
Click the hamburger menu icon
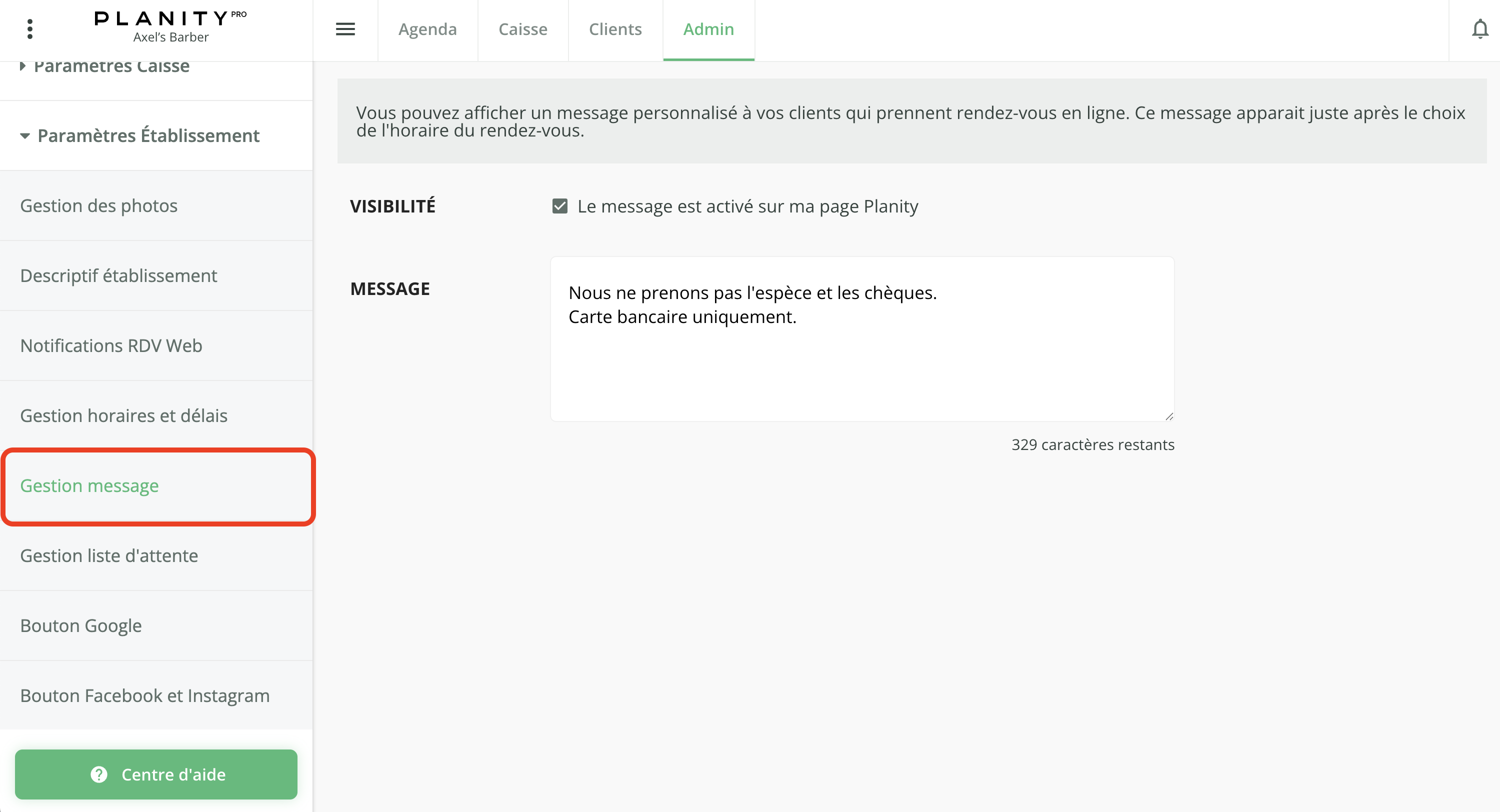click(x=345, y=28)
